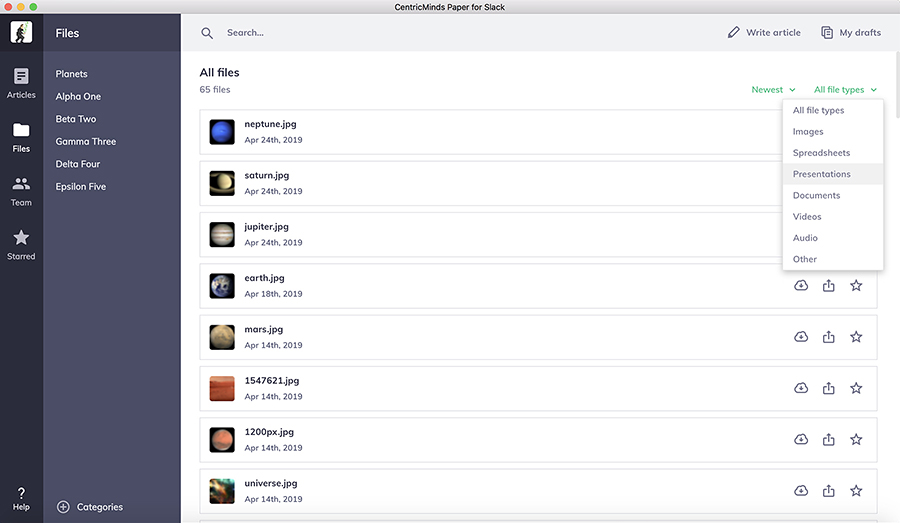Screen dimensions: 900x523
Task: Star the universe.jpg file
Action: [856, 491]
